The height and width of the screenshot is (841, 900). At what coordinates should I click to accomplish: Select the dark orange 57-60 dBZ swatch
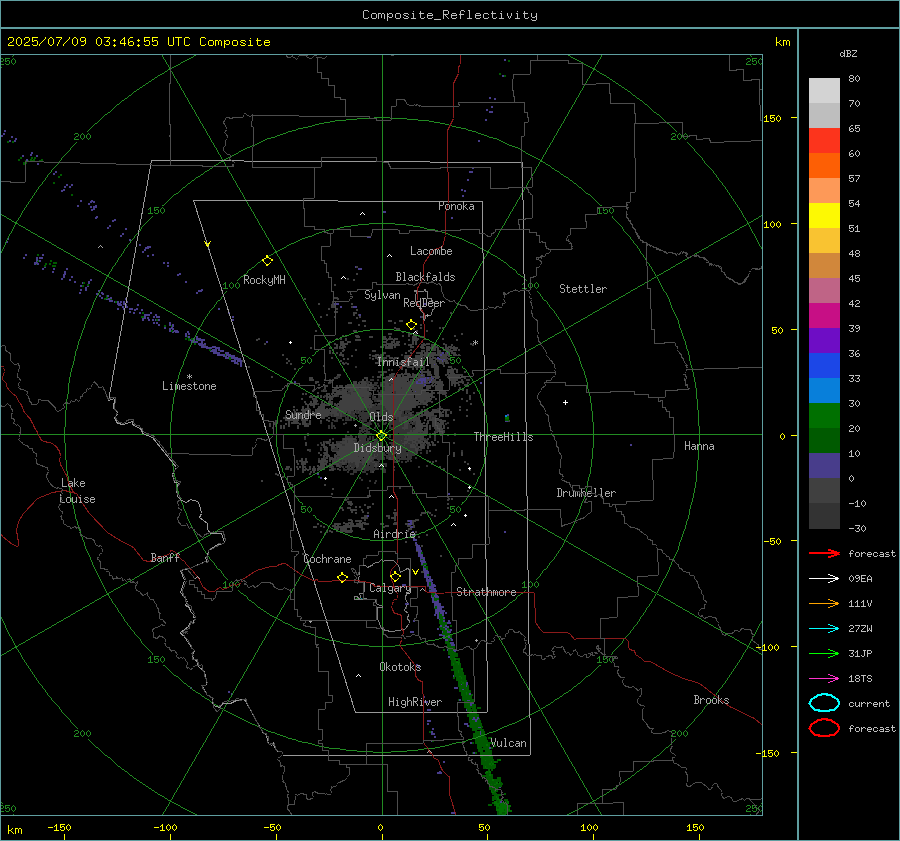point(824,166)
